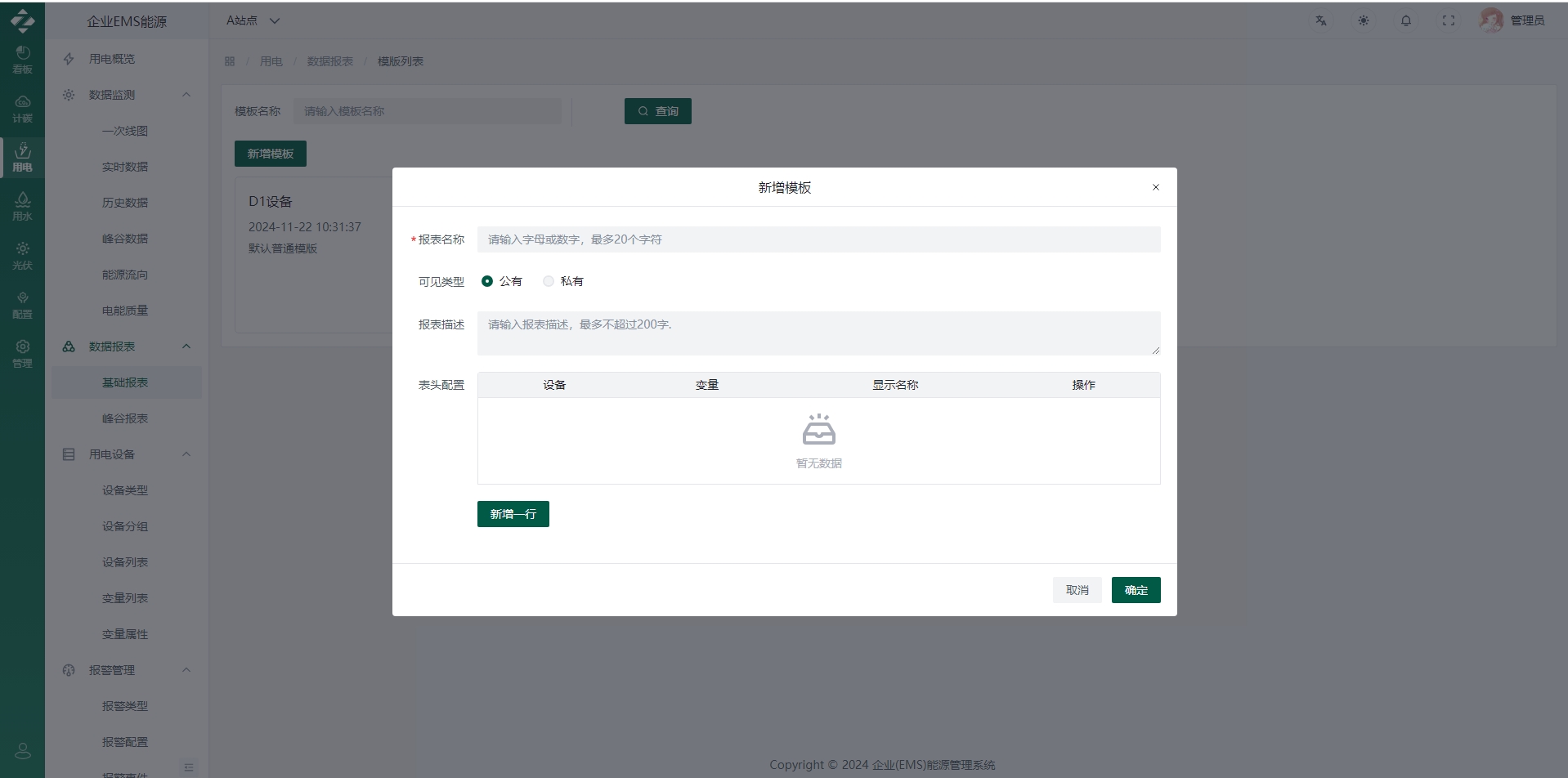This screenshot has width=1568, height=778.
Task: Click the 报表名称 input field
Action: (818, 239)
